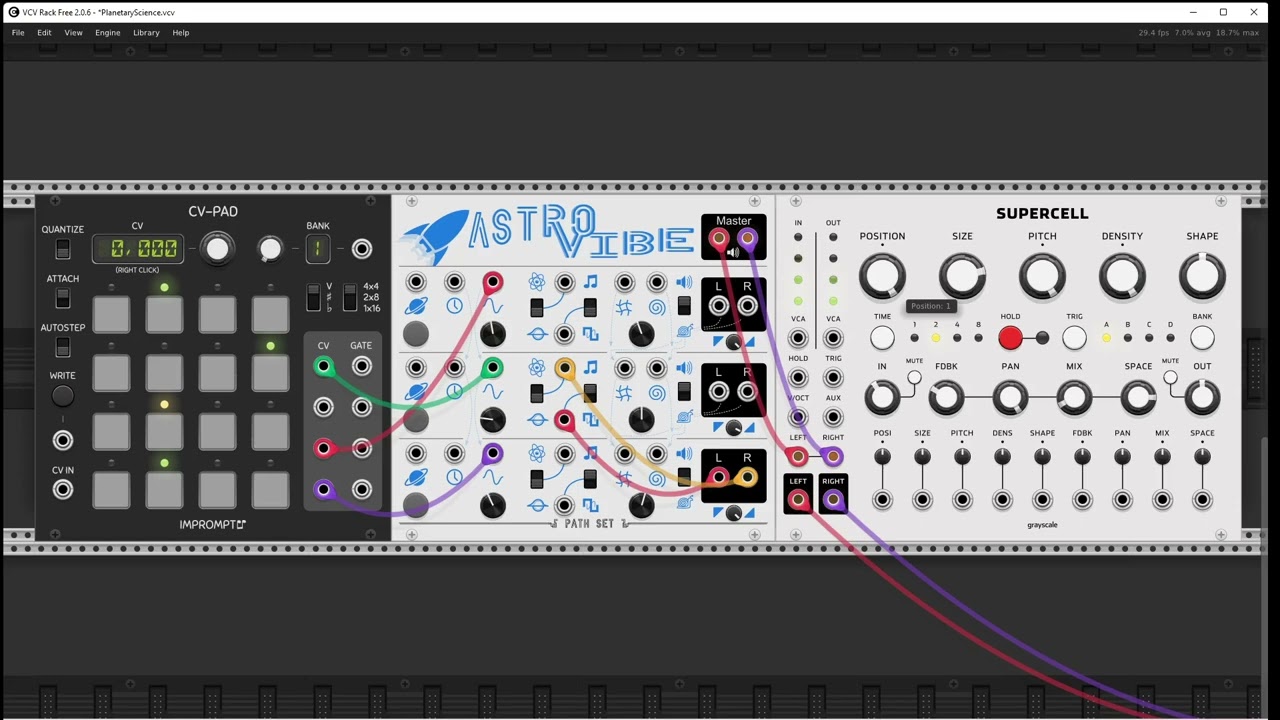Screen dimensions: 1280x720
Task: Click the planet icon in Astrovibe's bottom row
Action: [416, 477]
